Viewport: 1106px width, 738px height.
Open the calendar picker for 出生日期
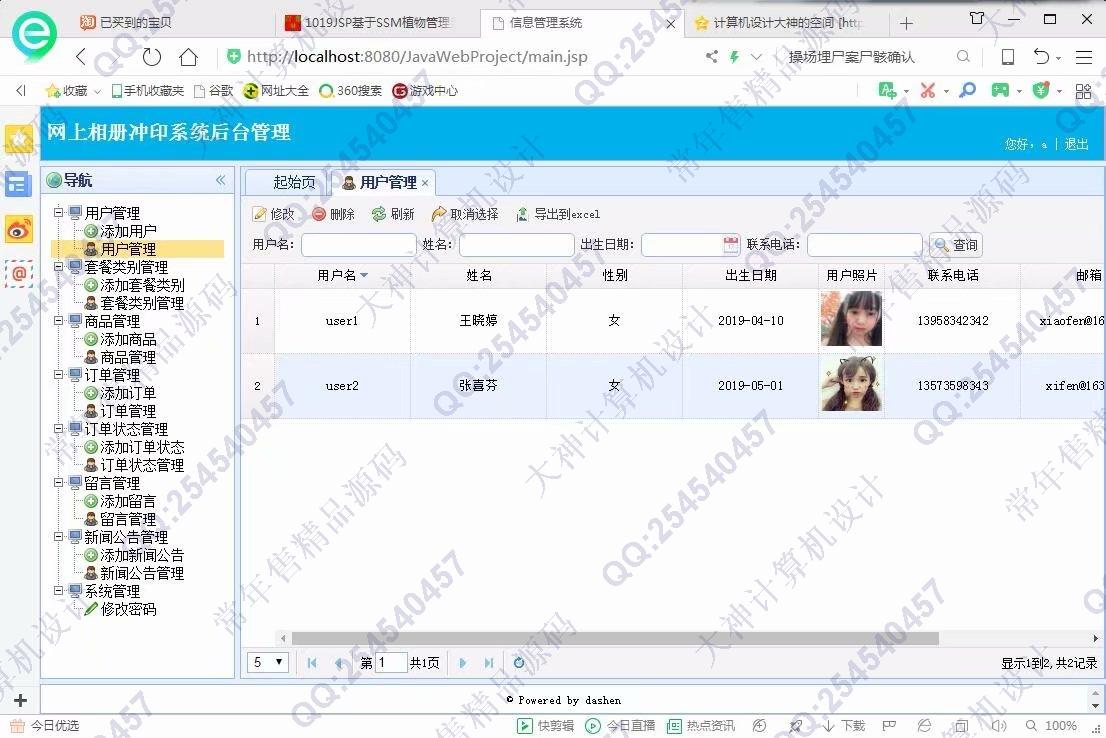click(x=731, y=244)
